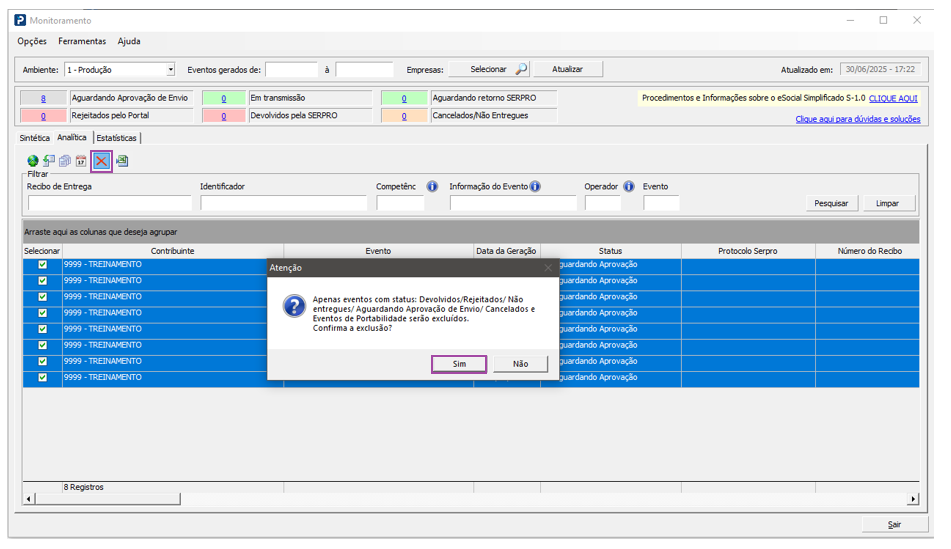The height and width of the screenshot is (549, 951).
Task: Click the 'Arraste aqui as colunas' grouping bar
Action: [471, 232]
